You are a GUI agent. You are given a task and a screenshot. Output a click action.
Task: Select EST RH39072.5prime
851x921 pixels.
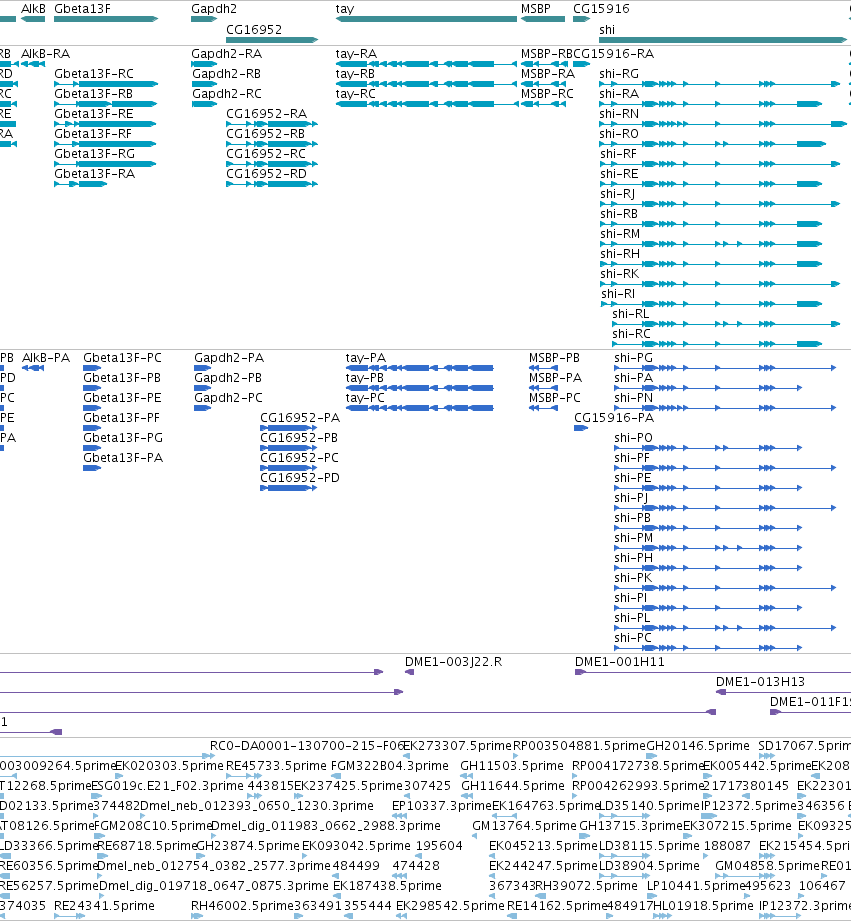[586, 886]
